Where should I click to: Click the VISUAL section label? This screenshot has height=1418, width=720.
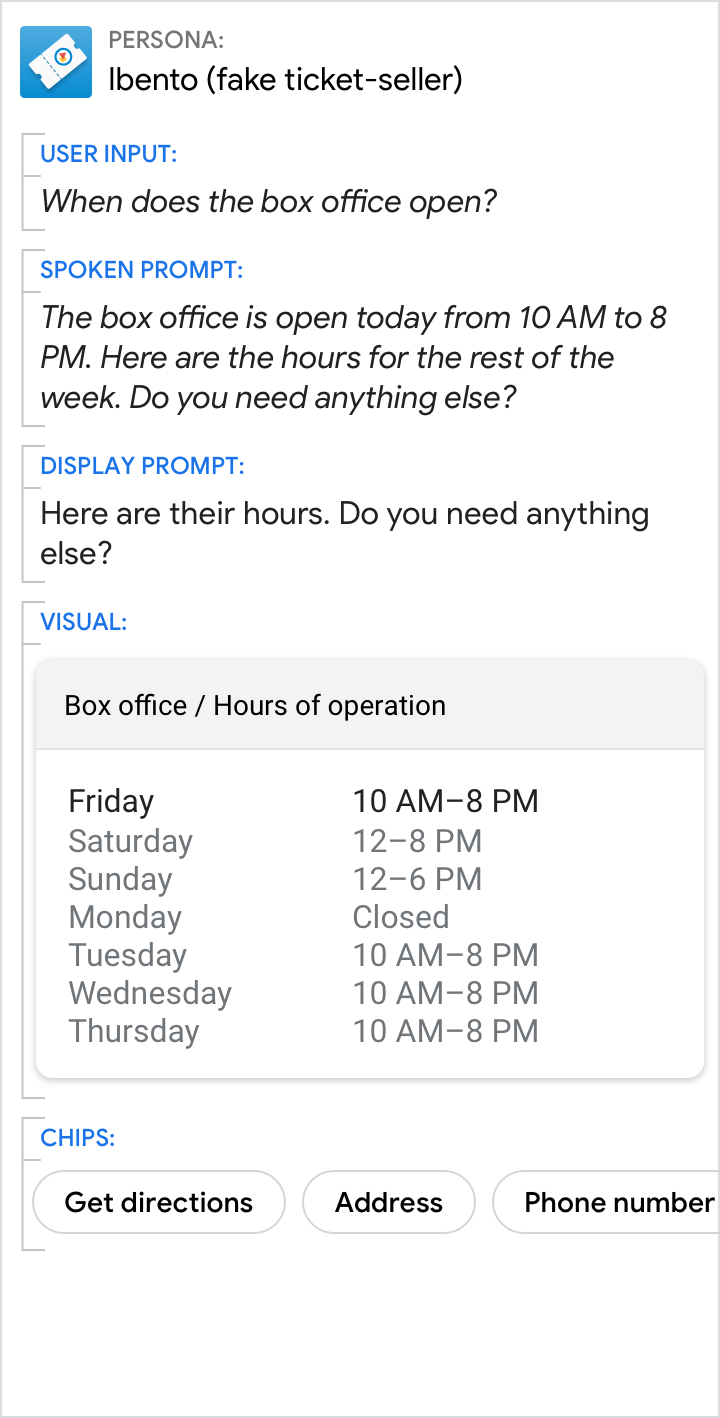[83, 622]
